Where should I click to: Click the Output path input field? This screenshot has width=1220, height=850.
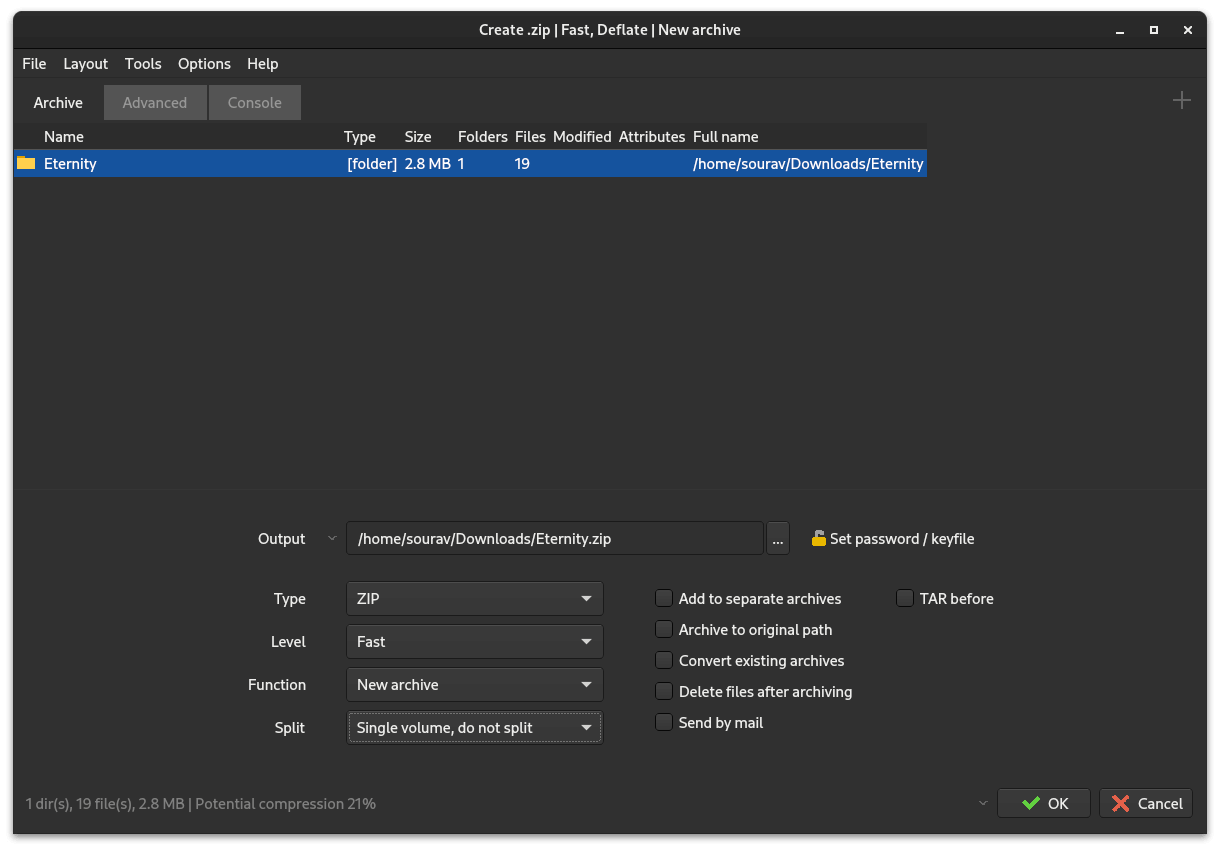554,538
